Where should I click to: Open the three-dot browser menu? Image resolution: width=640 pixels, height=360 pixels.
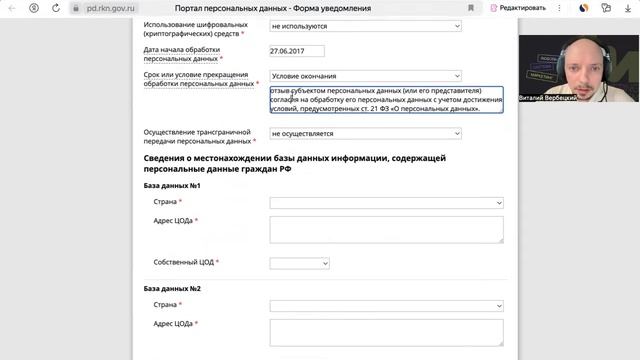(559, 8)
